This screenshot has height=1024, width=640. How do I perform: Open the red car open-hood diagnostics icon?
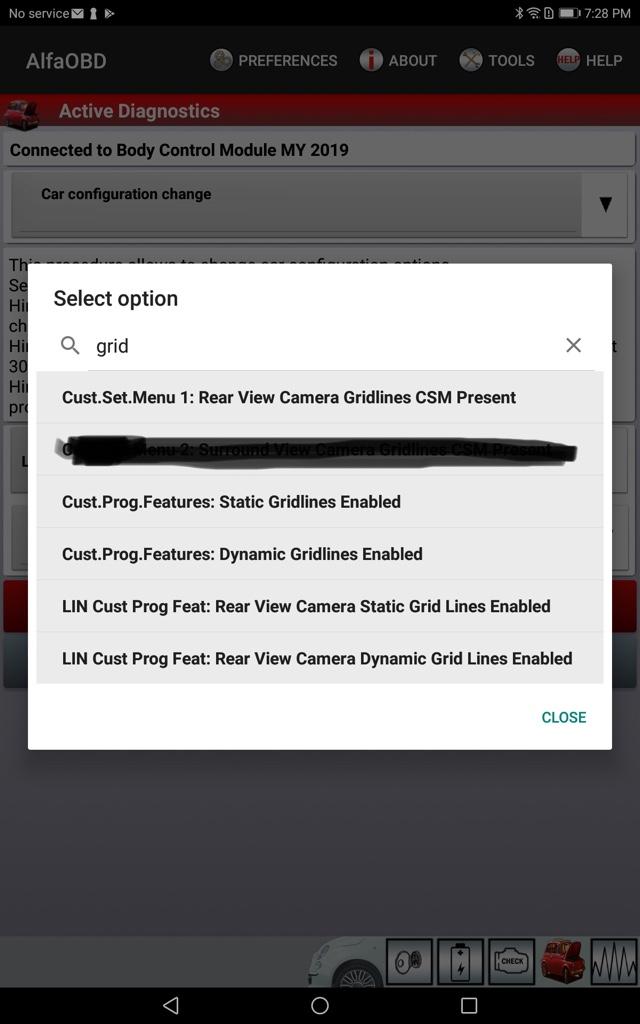point(562,961)
